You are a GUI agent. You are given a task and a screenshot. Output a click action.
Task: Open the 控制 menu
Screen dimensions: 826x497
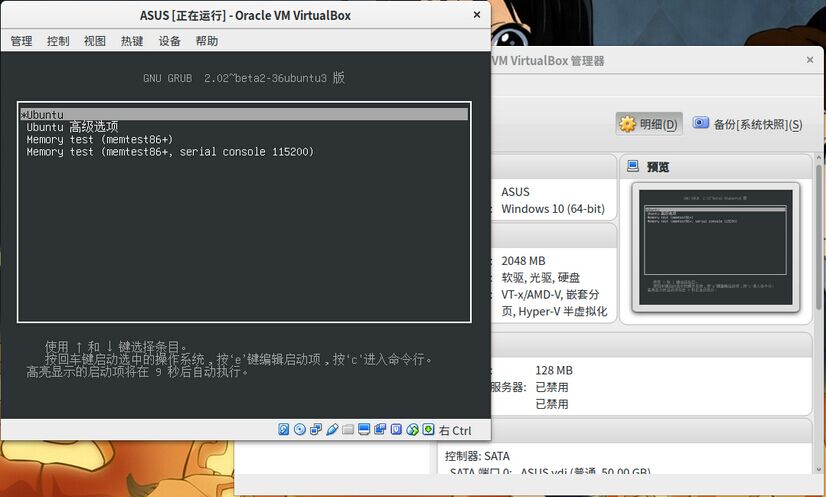pos(58,41)
